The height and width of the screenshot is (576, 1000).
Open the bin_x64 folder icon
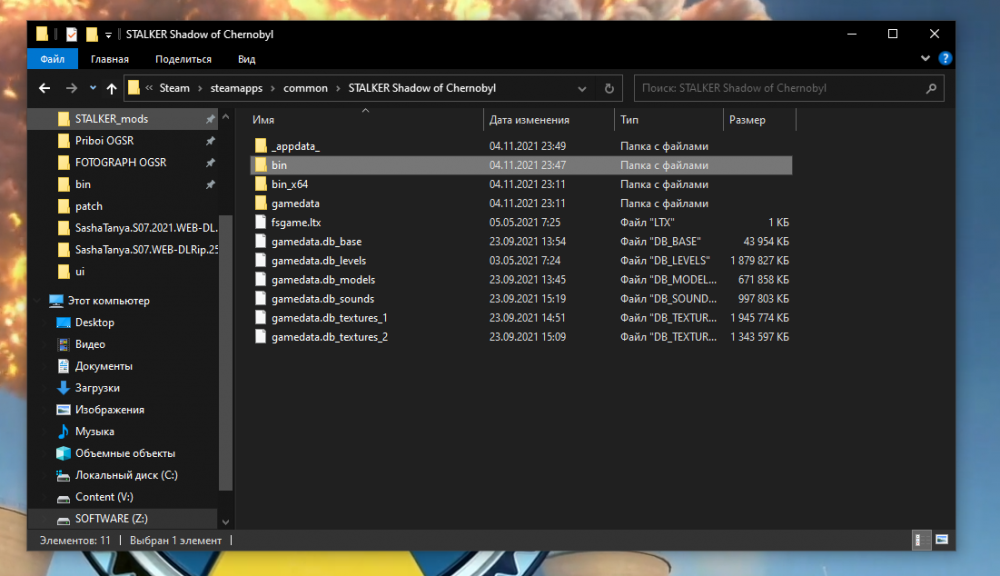click(261, 184)
